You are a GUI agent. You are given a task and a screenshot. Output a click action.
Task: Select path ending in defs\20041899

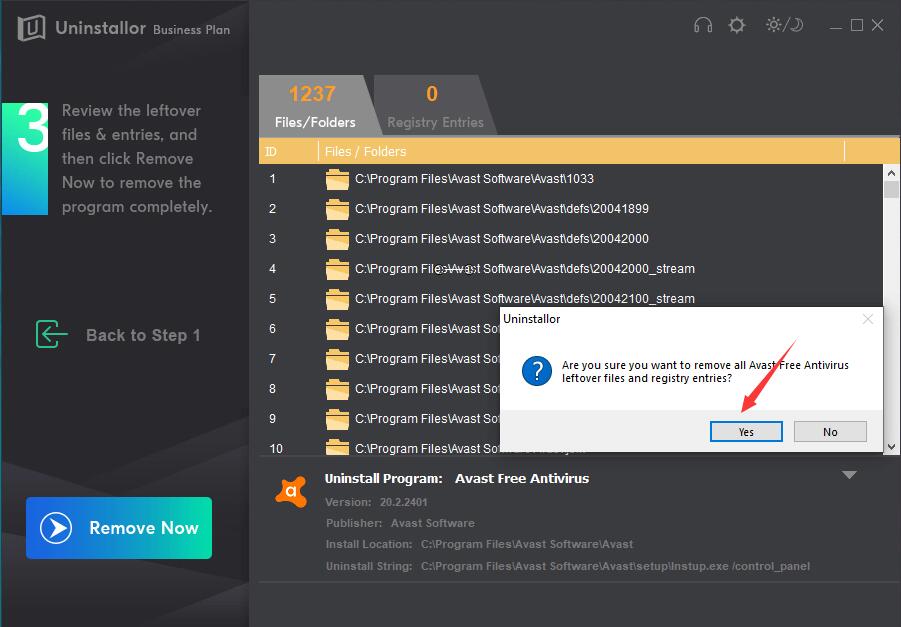502,209
